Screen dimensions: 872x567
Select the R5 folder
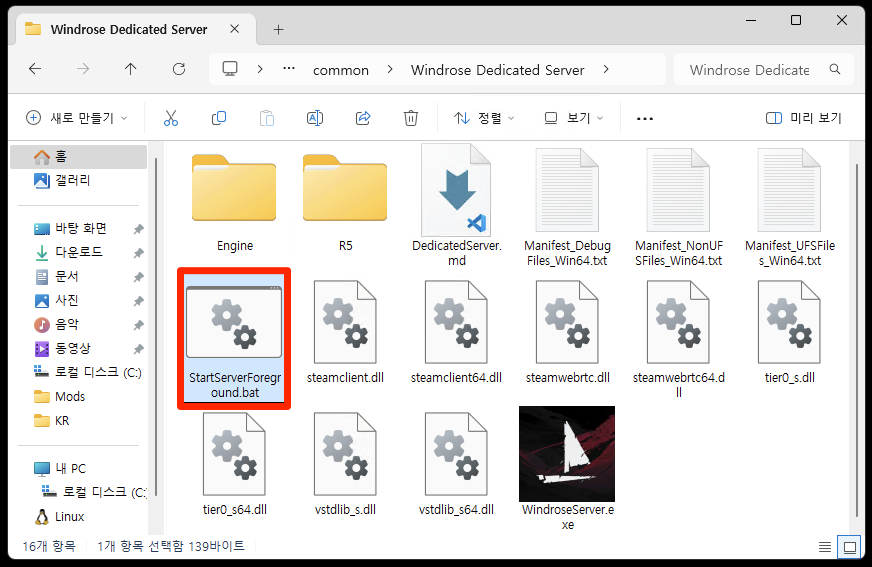point(345,202)
